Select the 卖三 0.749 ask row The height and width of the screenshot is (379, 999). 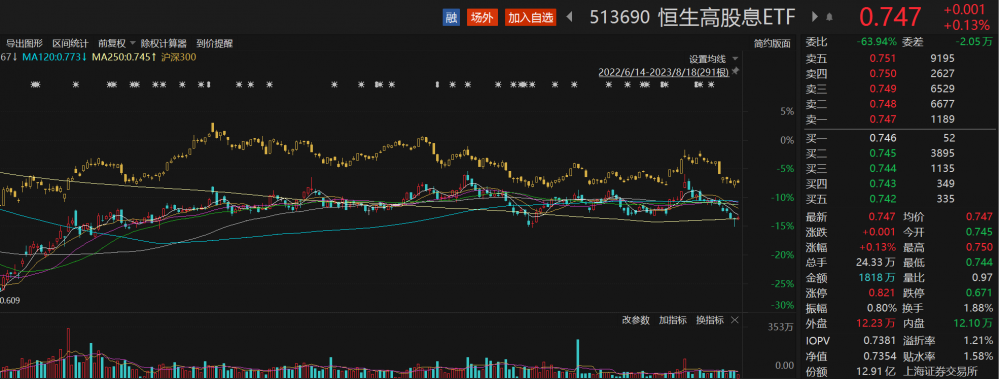(899, 89)
